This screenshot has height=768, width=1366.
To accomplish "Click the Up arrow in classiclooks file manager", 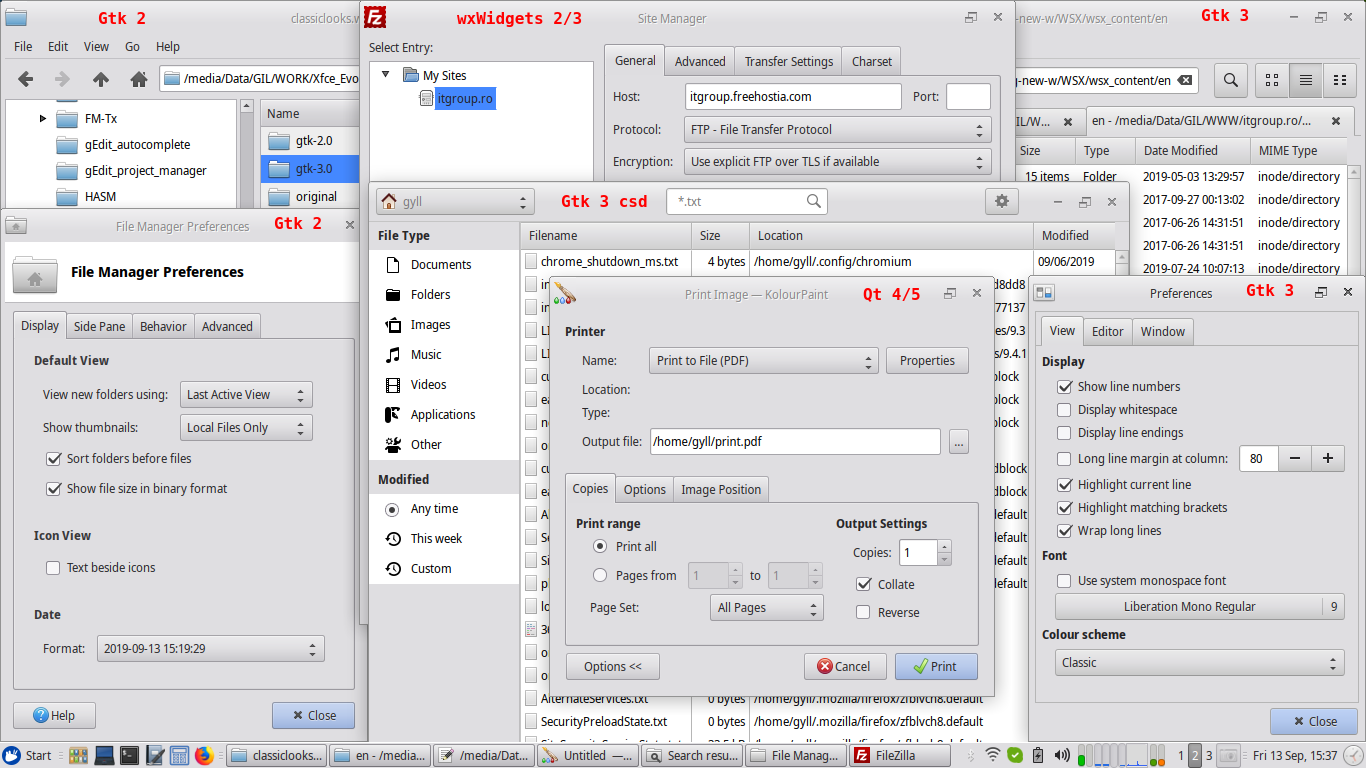I will tap(101, 79).
